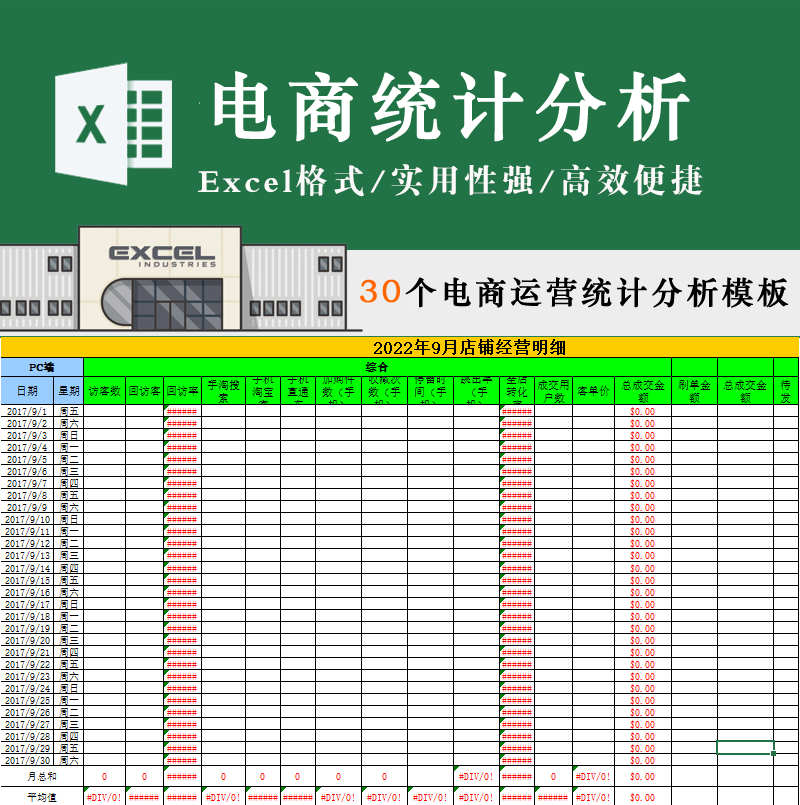Click the 回访率 ###### cell for 2017/9/7
Viewport: 800px width, 805px height.
pos(182,483)
